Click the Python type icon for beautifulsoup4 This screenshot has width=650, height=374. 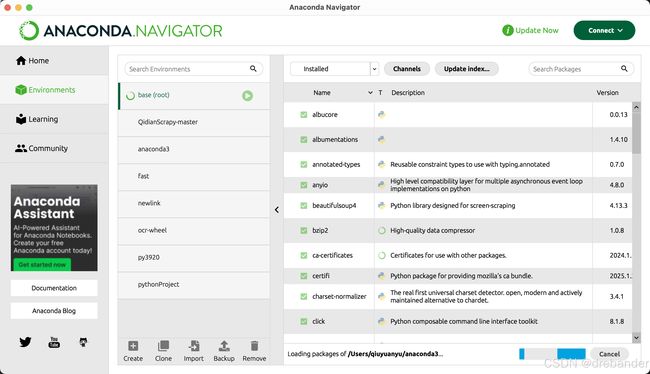tap(381, 206)
